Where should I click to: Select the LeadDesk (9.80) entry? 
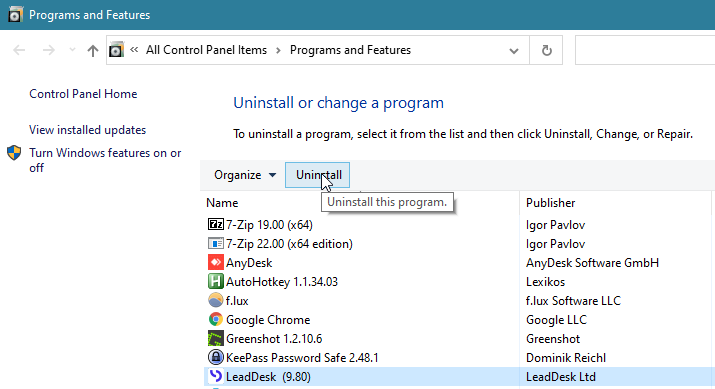(x=268, y=377)
